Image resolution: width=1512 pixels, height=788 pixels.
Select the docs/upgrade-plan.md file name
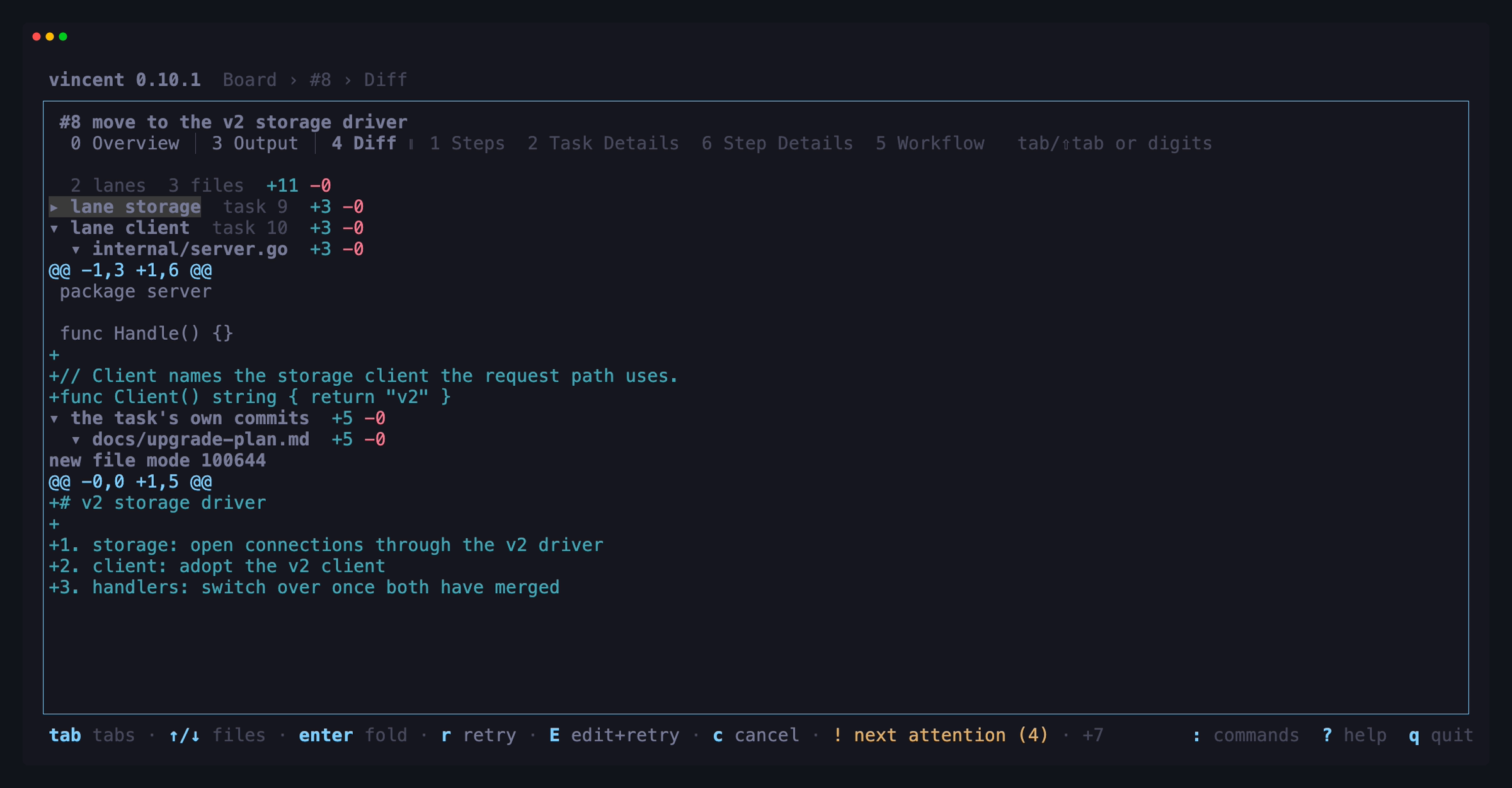pyautogui.click(x=201, y=440)
